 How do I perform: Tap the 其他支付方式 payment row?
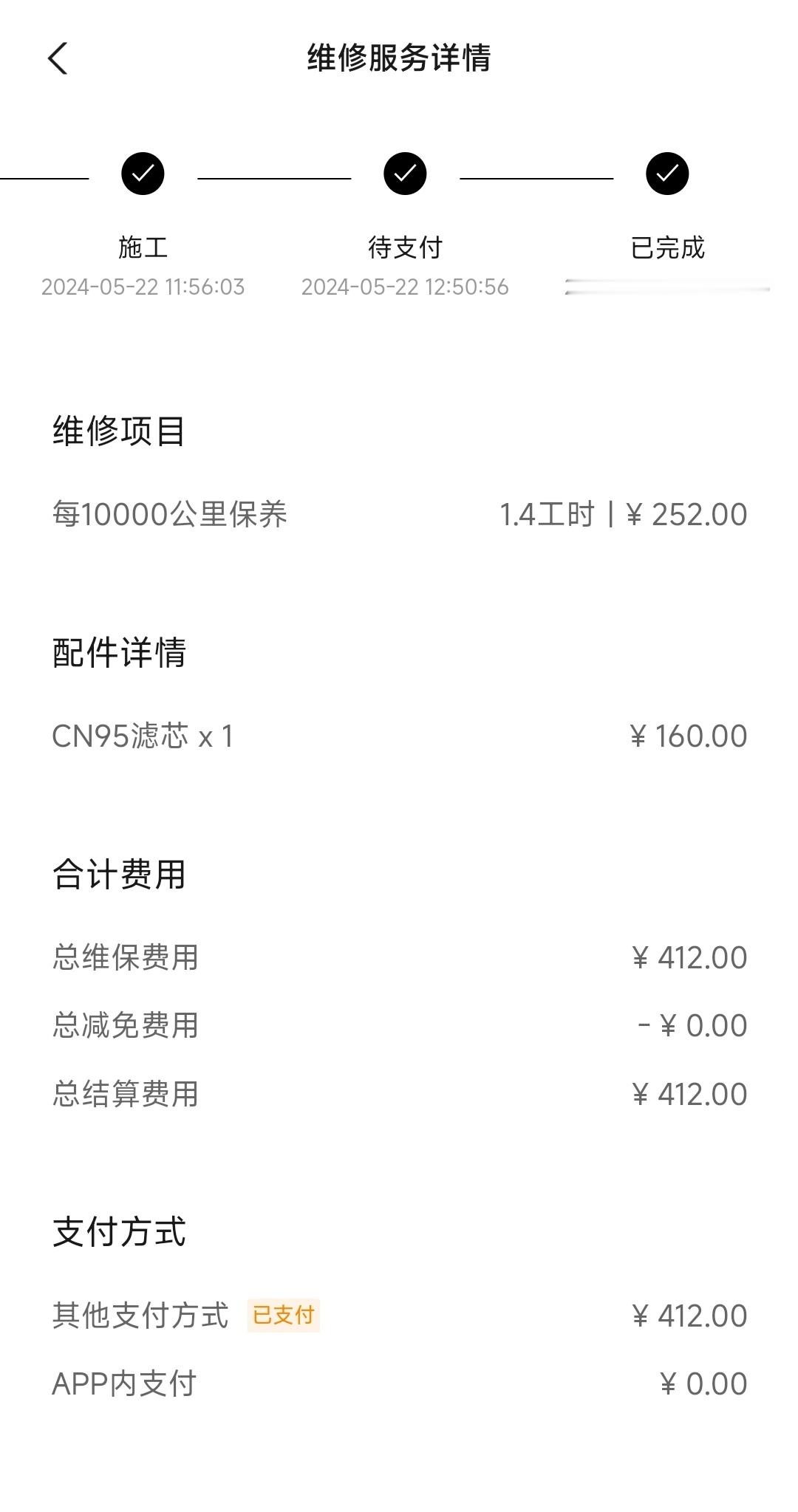(x=399, y=1316)
